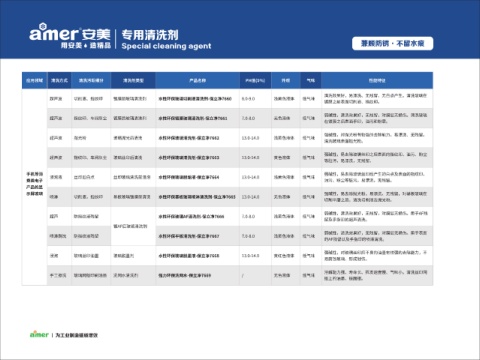Image resolution: width=480 pixels, height=360 pixels.
Task: Click the 6.0-9.0 pH value cell
Action: point(248,99)
